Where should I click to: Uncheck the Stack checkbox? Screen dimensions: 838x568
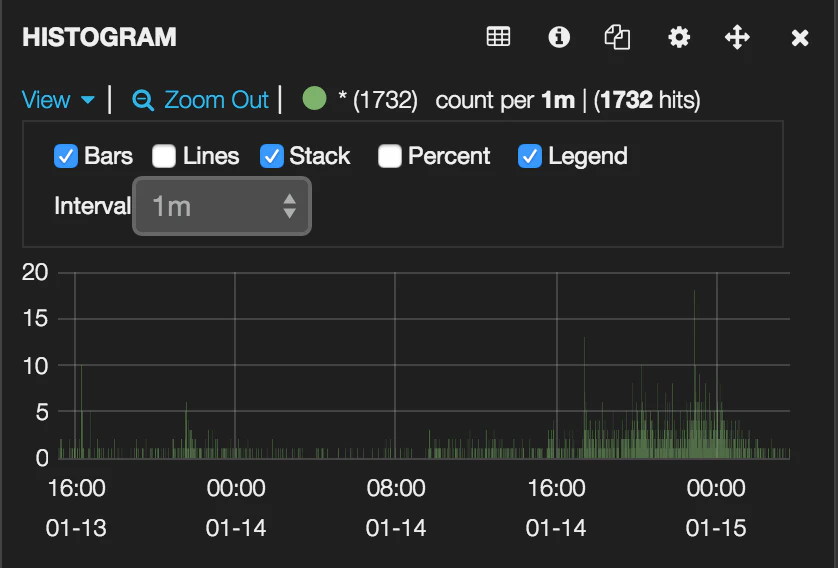click(x=271, y=156)
